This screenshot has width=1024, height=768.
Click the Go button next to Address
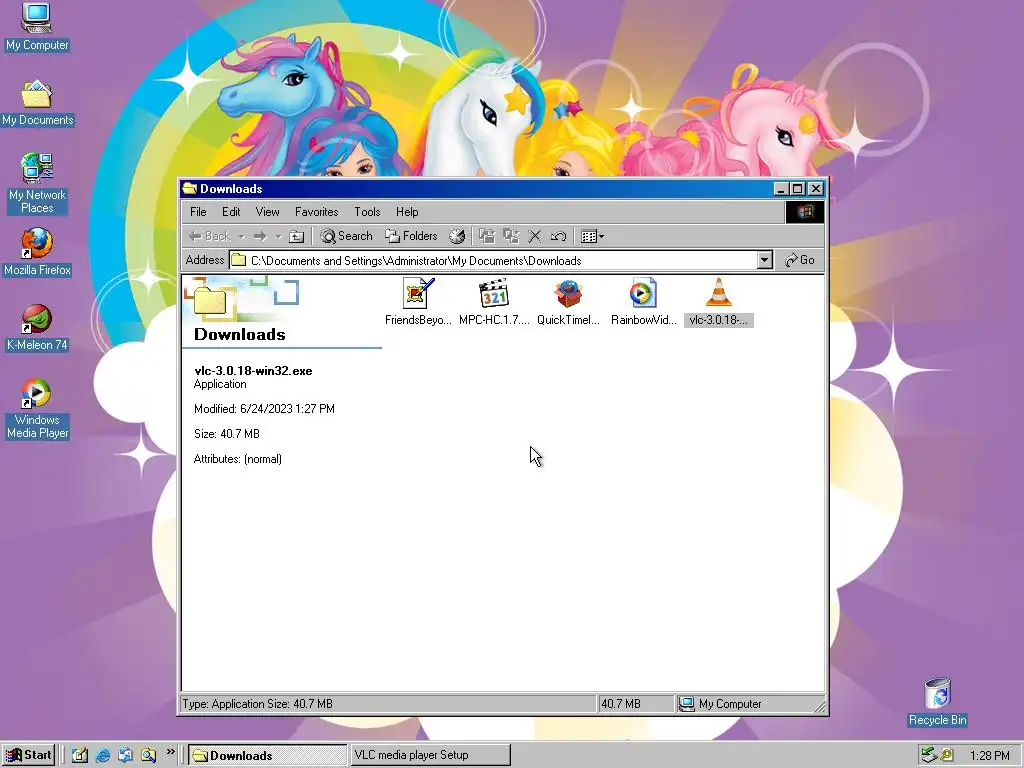(800, 260)
